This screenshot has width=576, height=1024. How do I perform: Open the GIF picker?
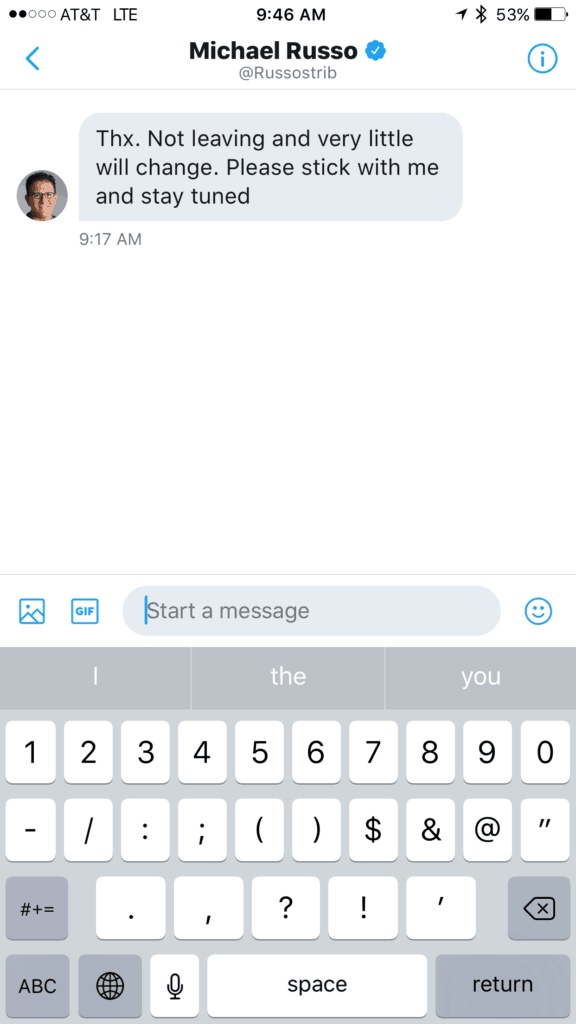coord(84,611)
